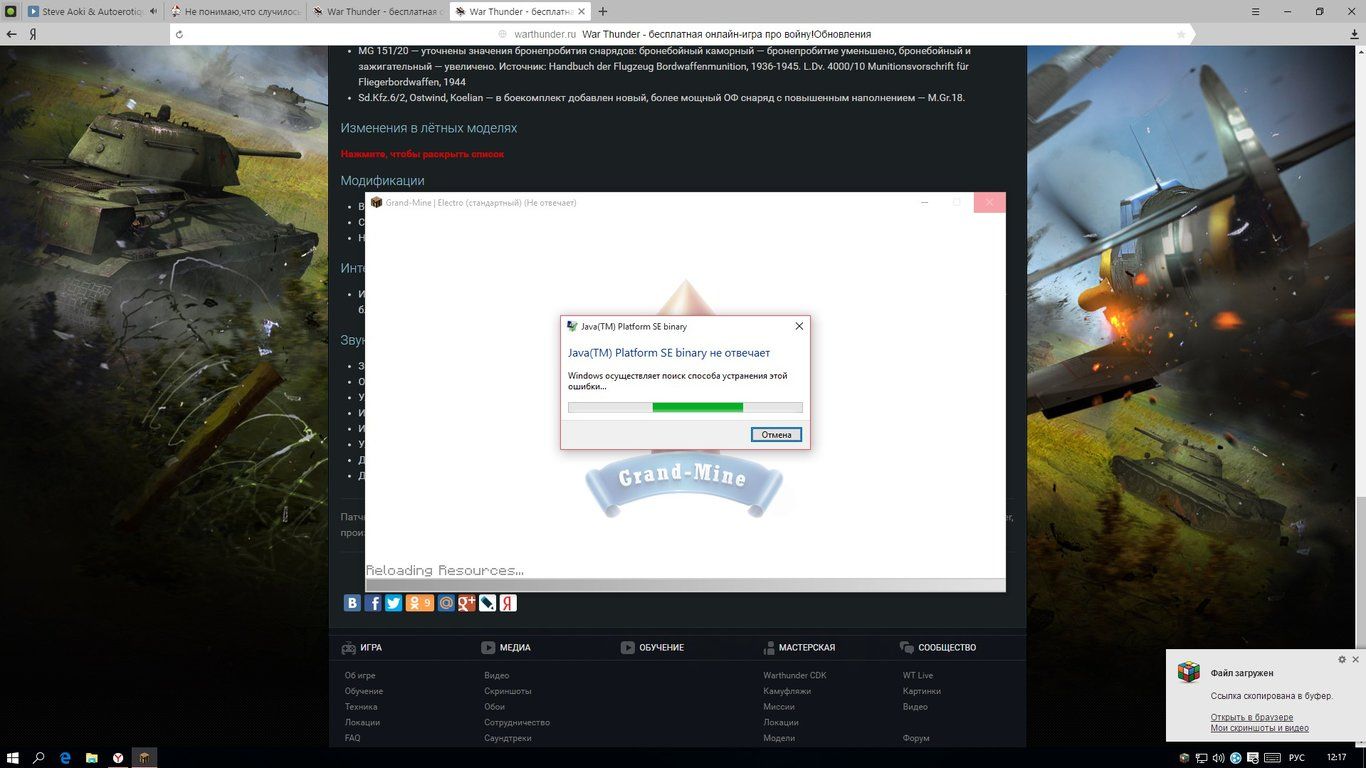Open touch keyboard tray icon
The height and width of the screenshot is (768, 1366).
(x=1272, y=758)
